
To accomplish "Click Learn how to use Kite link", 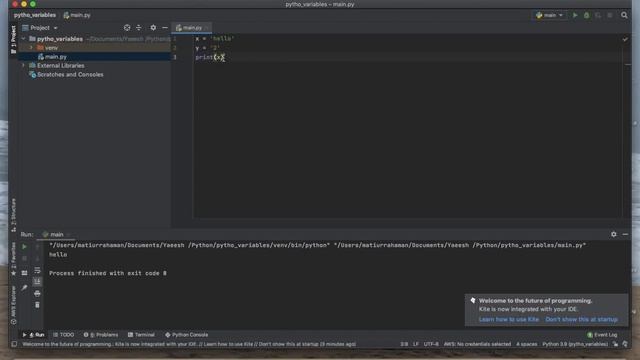I will (509, 319).
